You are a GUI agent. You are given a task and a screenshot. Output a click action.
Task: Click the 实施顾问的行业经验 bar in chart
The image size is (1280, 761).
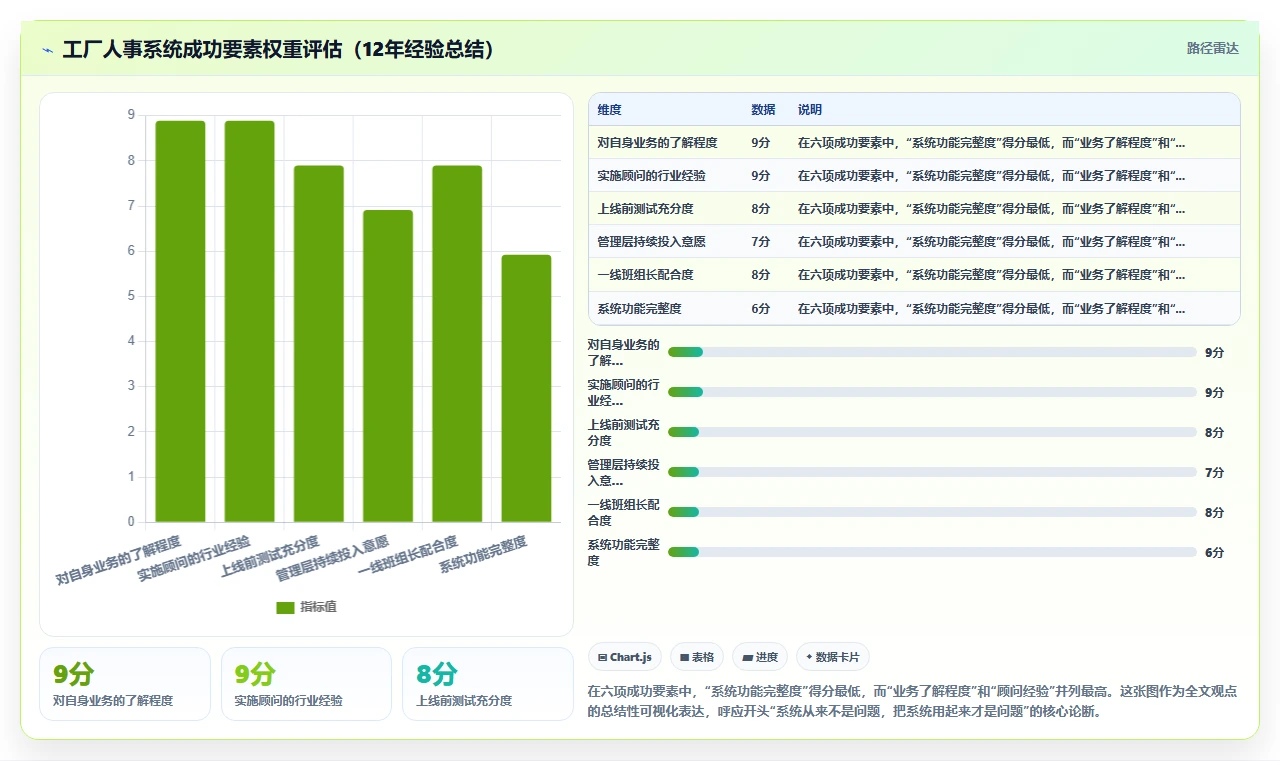tap(250, 321)
